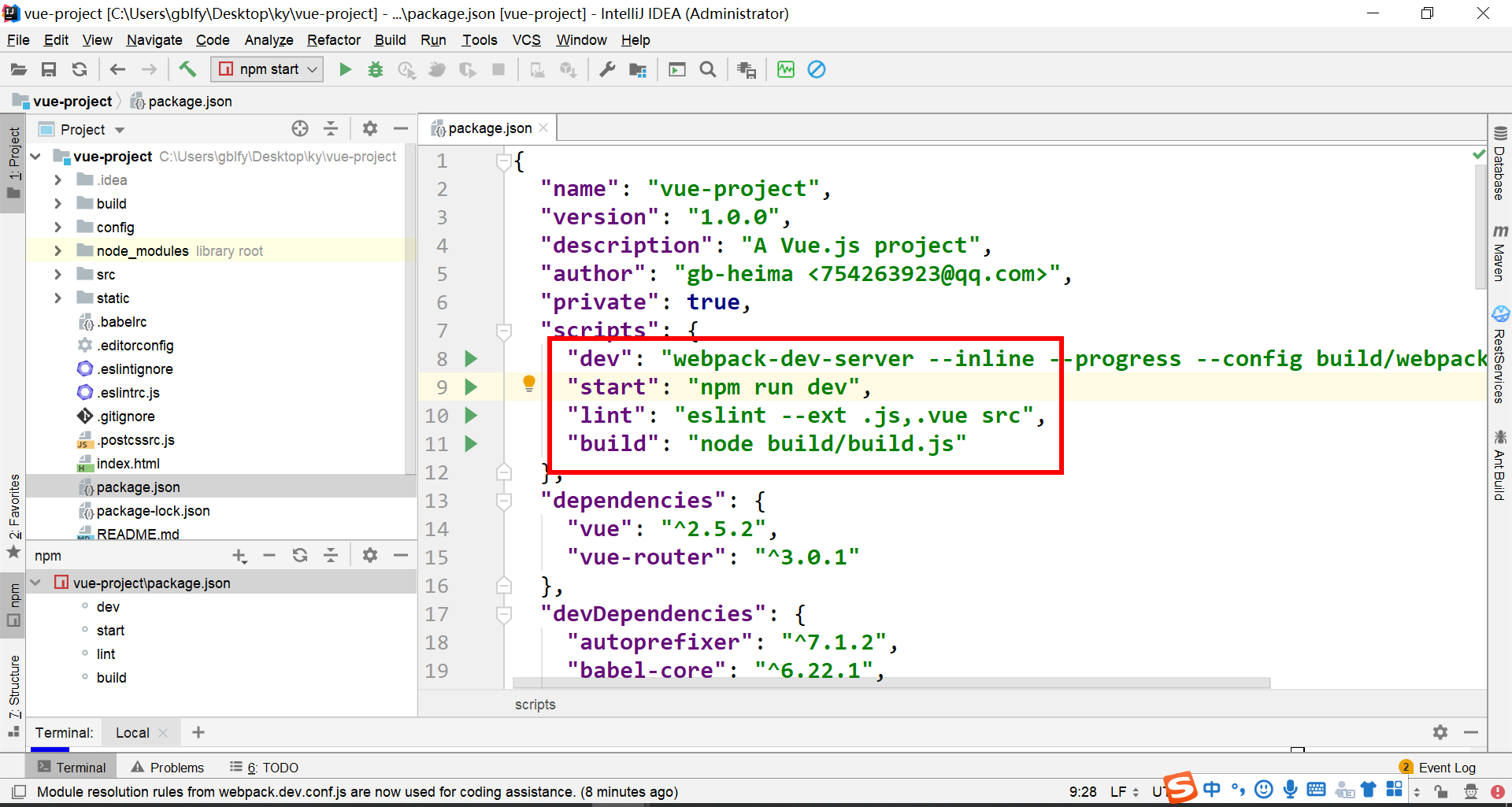Expand the src folder
This screenshot has height=807, width=1512.
[57, 275]
